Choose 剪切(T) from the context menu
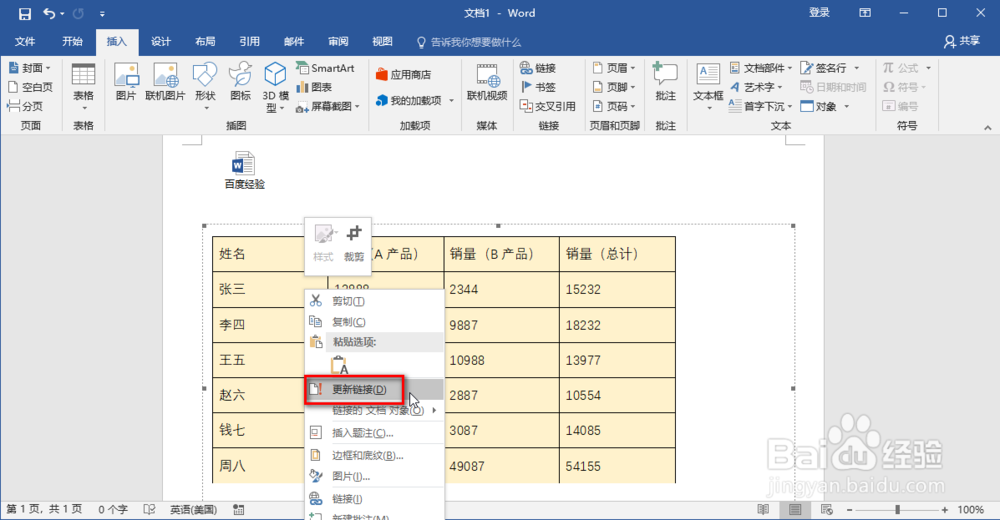 click(374, 301)
